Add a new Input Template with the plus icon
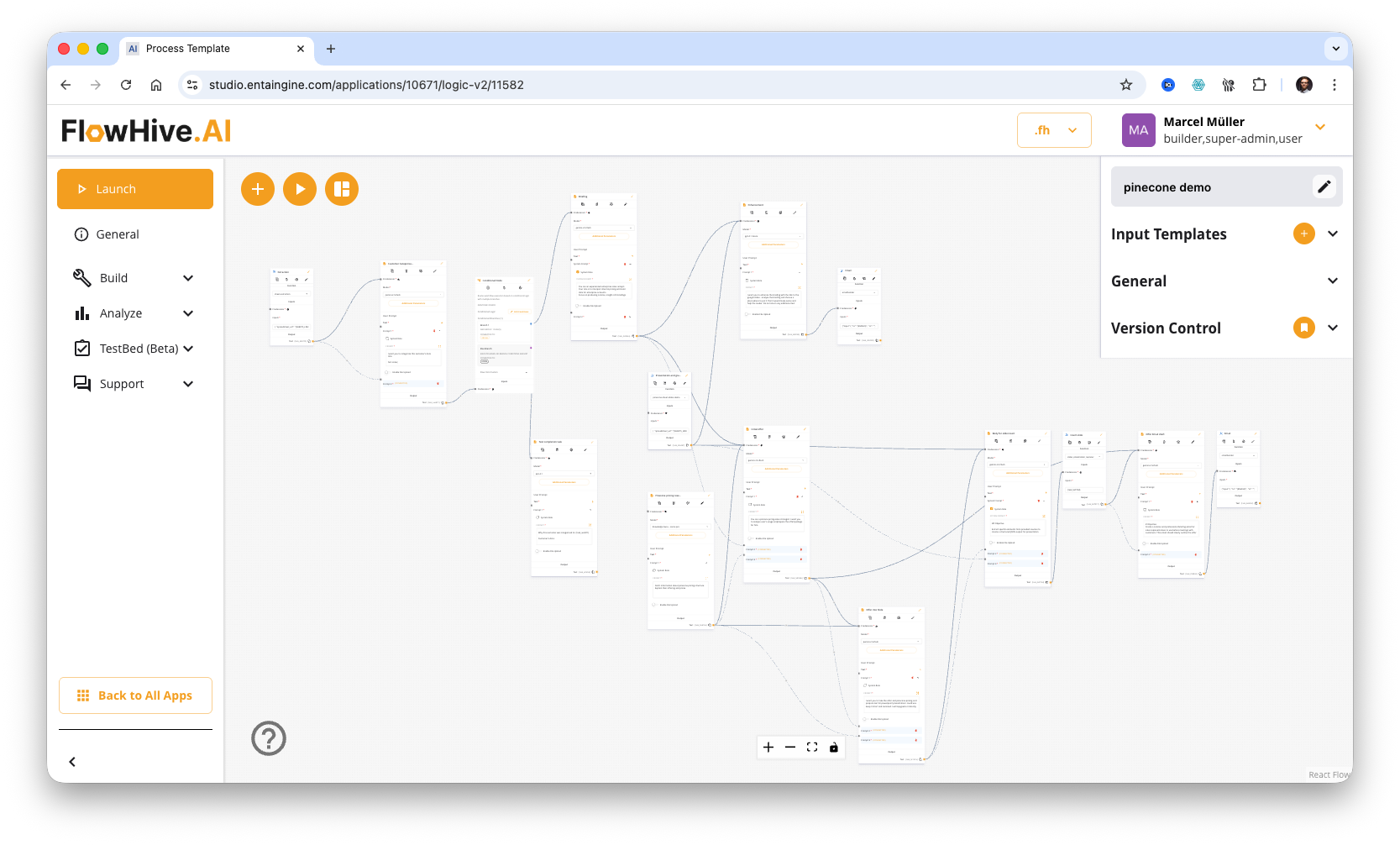 tap(1303, 234)
